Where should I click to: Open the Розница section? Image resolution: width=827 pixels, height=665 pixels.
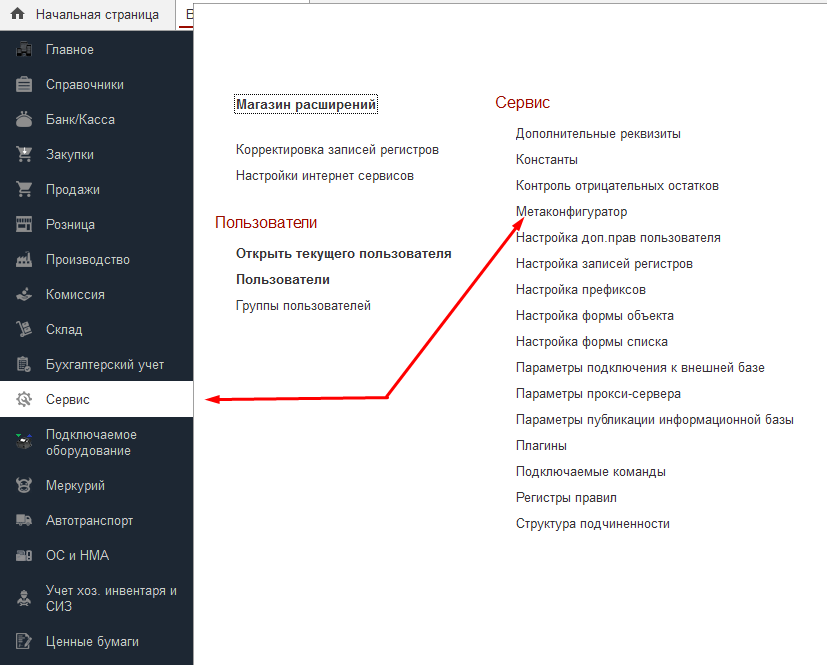coord(97,224)
